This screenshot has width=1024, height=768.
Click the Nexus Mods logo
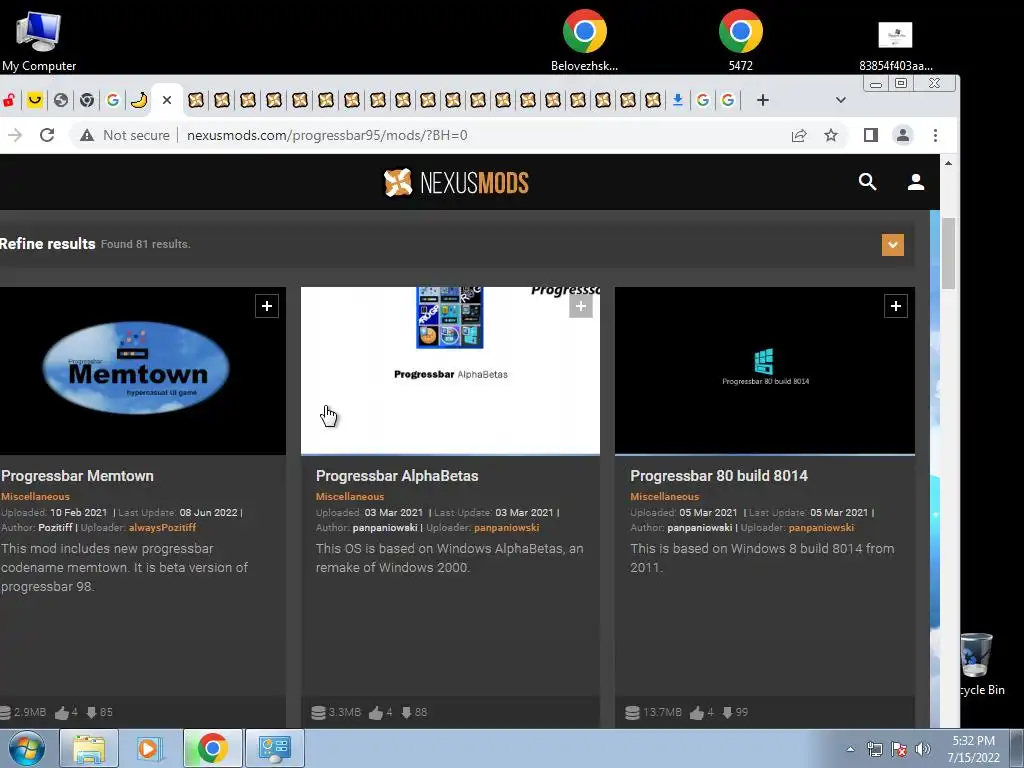tap(456, 182)
